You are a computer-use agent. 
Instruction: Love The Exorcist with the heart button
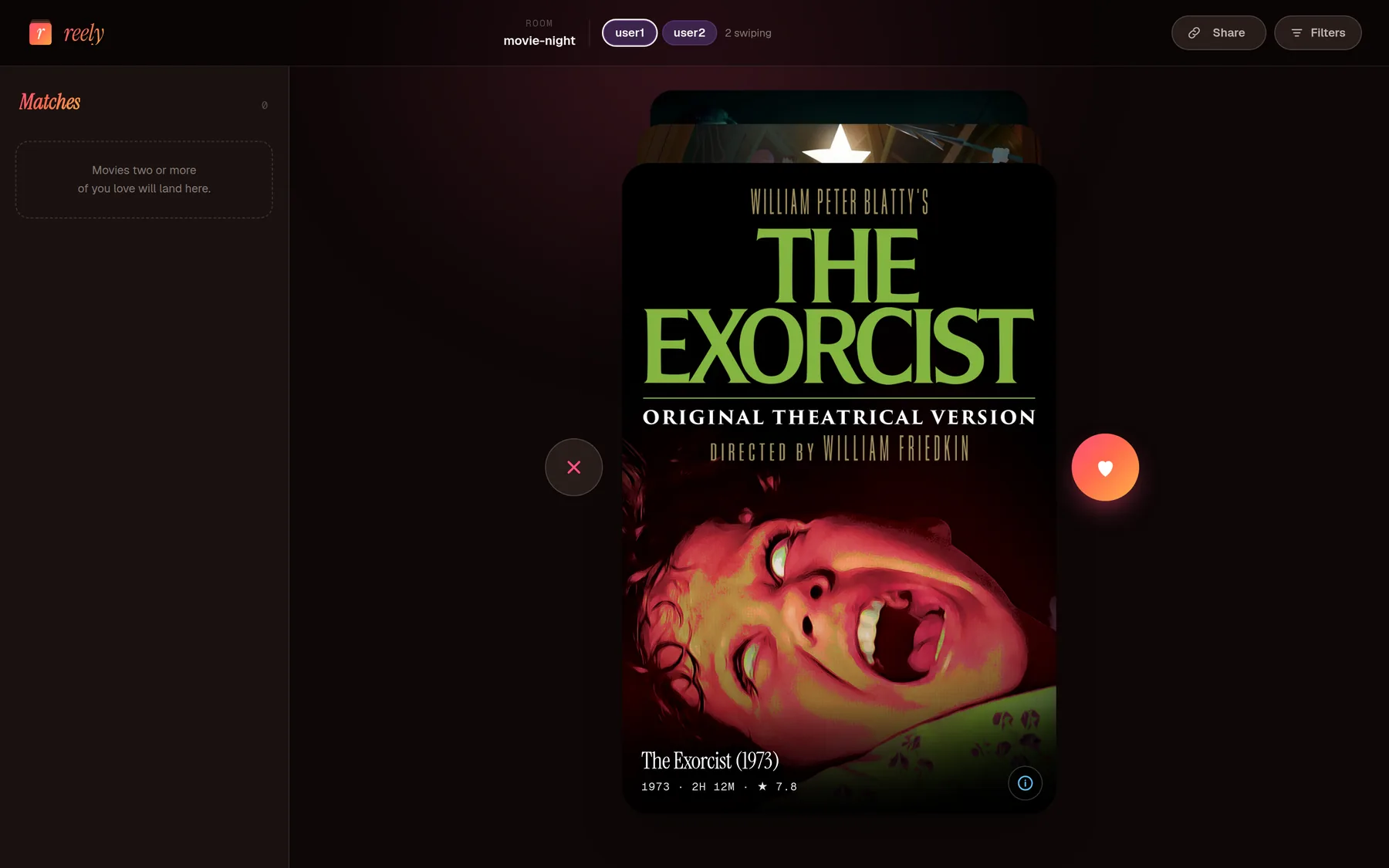click(x=1105, y=467)
